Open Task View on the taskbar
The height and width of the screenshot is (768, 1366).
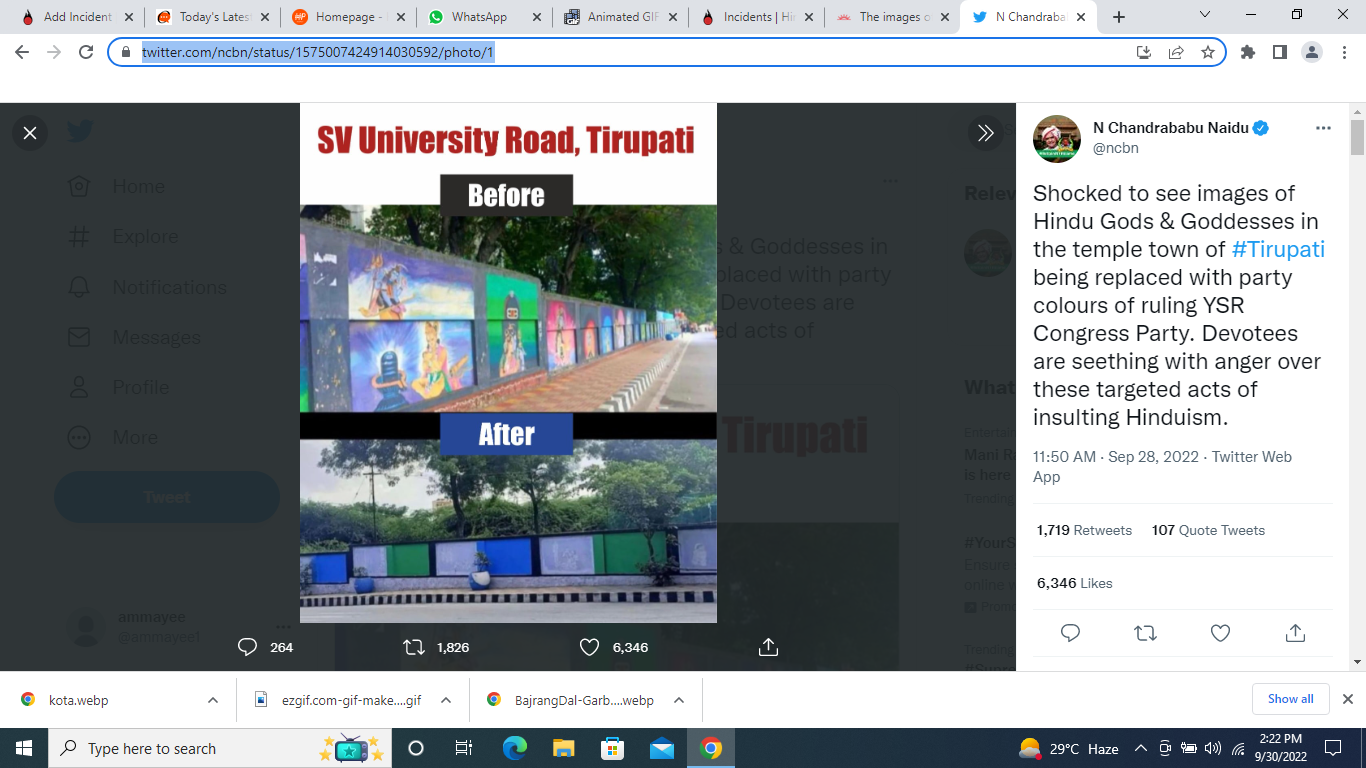(x=464, y=748)
